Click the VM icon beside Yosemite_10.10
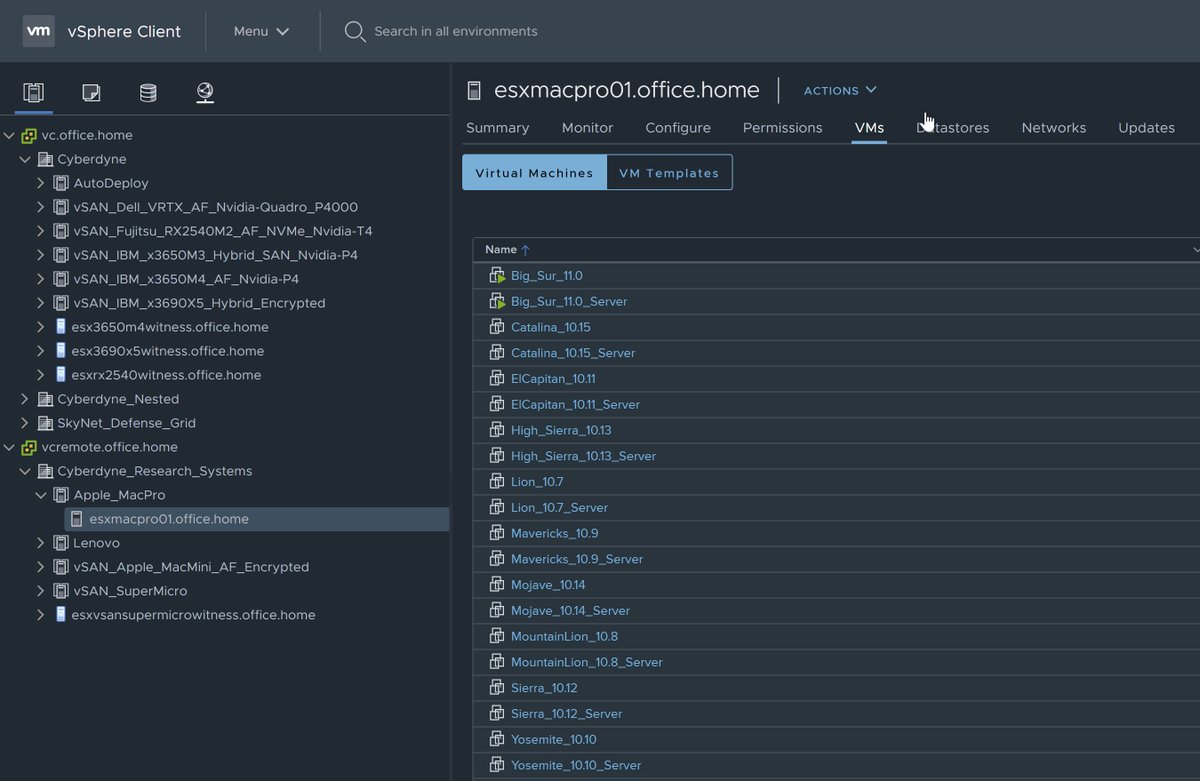1200x781 pixels. coord(497,739)
